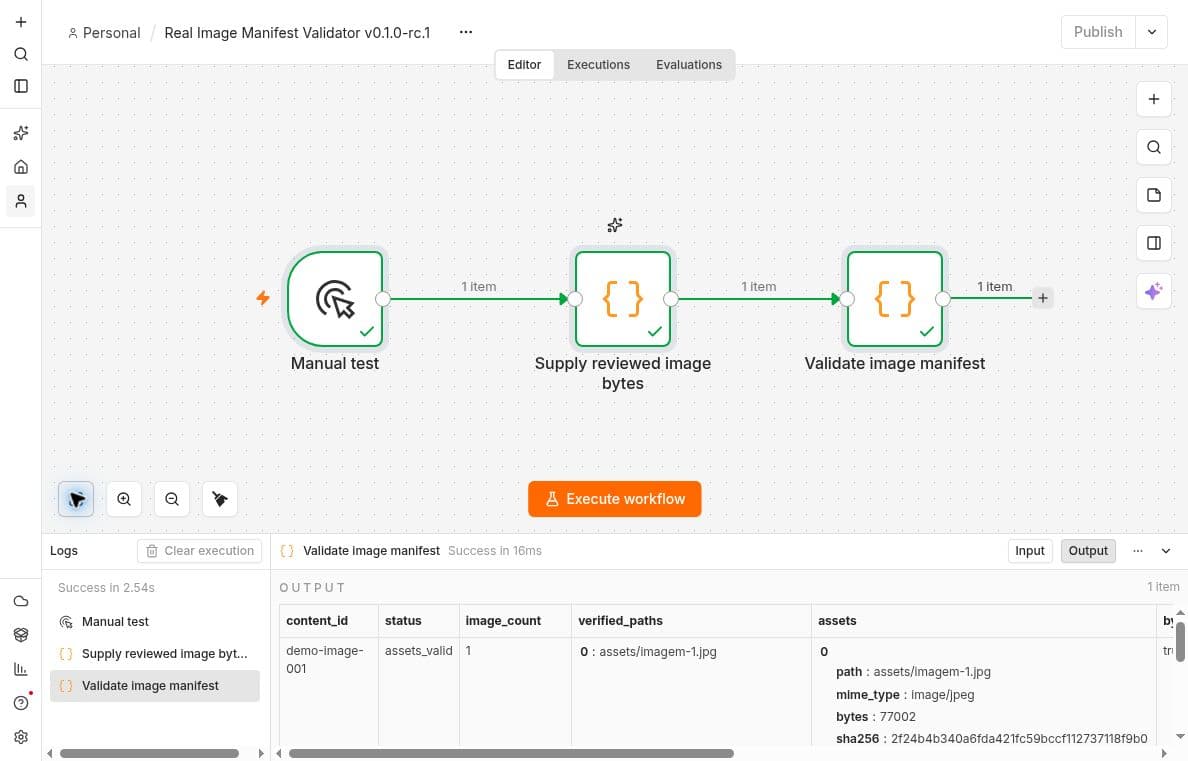Open the workflow three-dots menu
Screen dimensions: 1188x761
pos(466,32)
